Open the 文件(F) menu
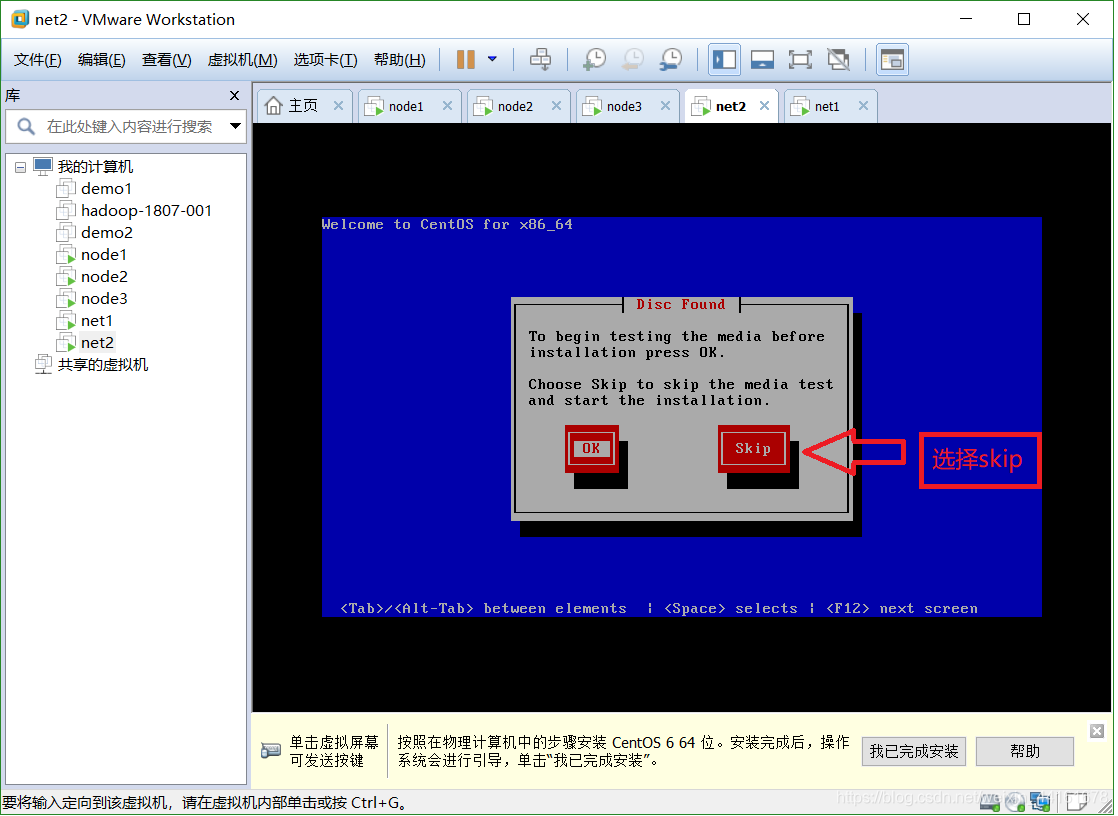This screenshot has width=1118, height=816. pyautogui.click(x=38, y=60)
